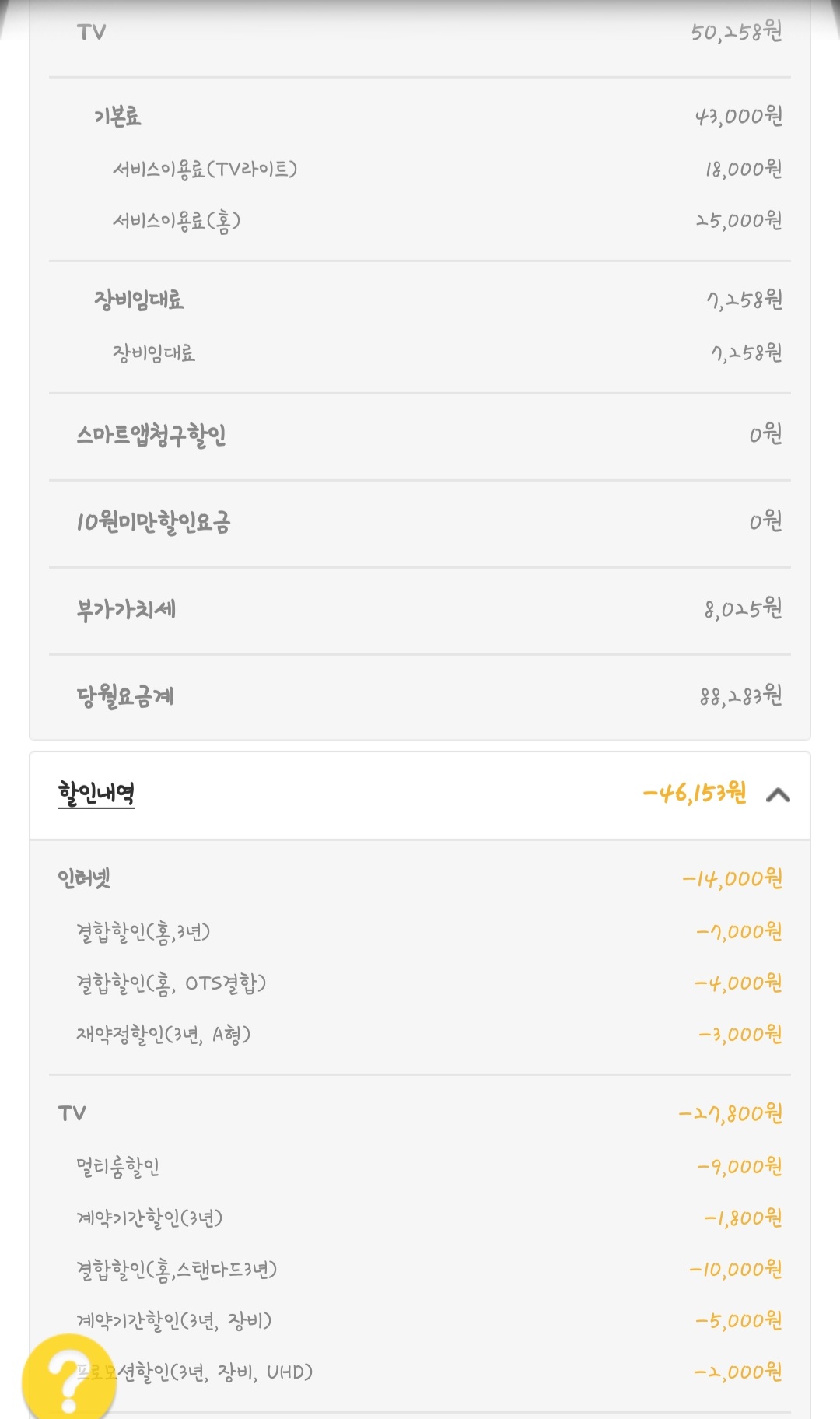Select the 계약기간할인(3년) -1,800원 item

pos(150,1218)
